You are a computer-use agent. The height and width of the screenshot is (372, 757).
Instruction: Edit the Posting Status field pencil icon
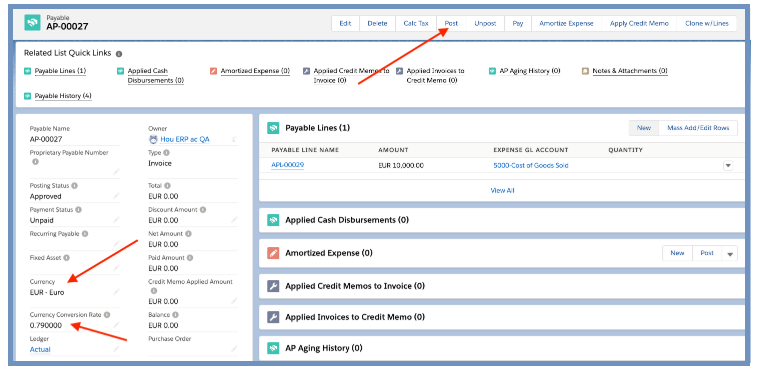[x=116, y=196]
